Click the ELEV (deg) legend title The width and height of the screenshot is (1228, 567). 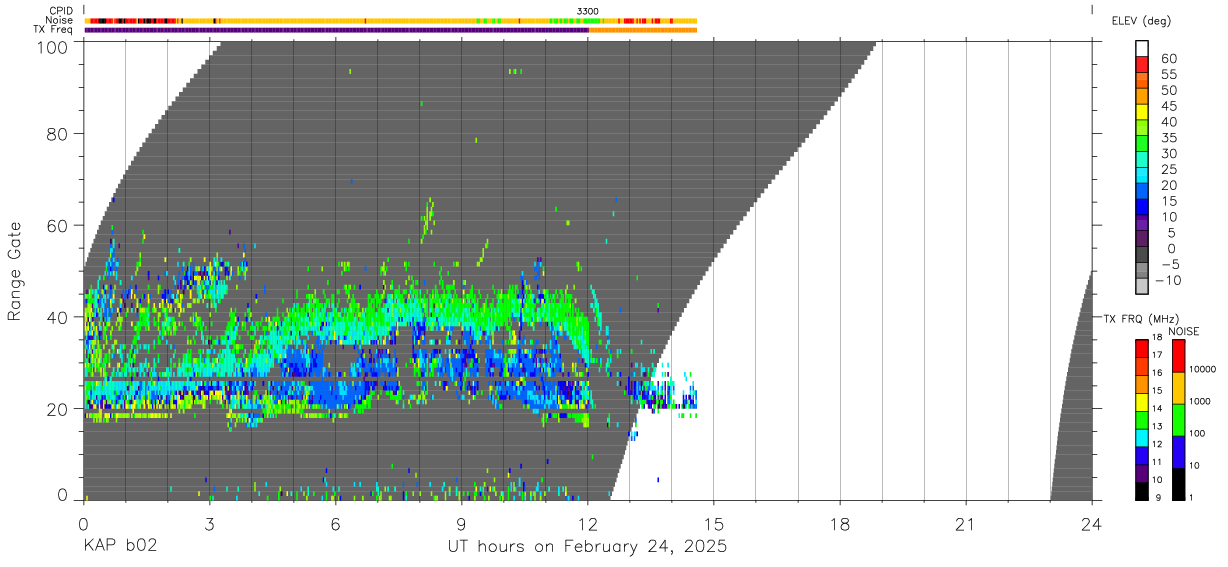(1141, 21)
